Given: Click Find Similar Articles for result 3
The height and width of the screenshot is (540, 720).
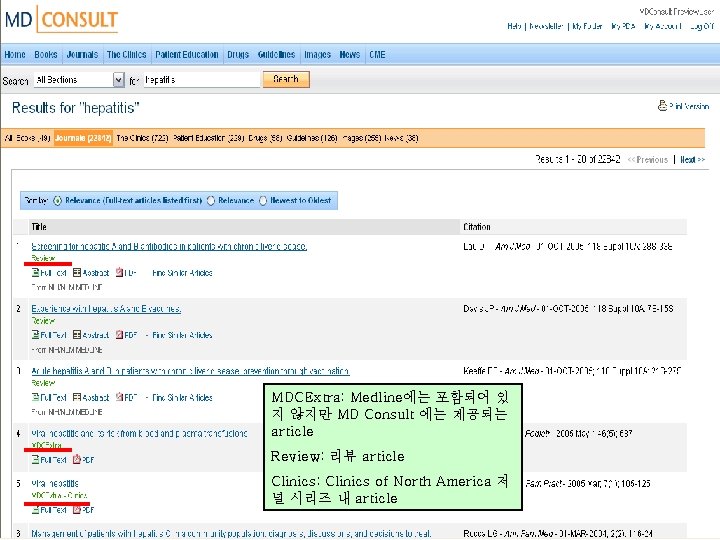Looking at the screenshot, I should pos(182,397).
